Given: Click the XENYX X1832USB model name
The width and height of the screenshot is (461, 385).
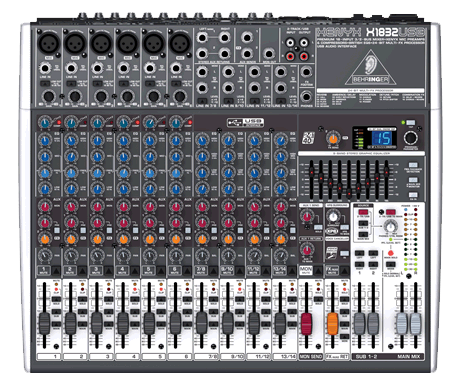Looking at the screenshot, I should point(370,32).
